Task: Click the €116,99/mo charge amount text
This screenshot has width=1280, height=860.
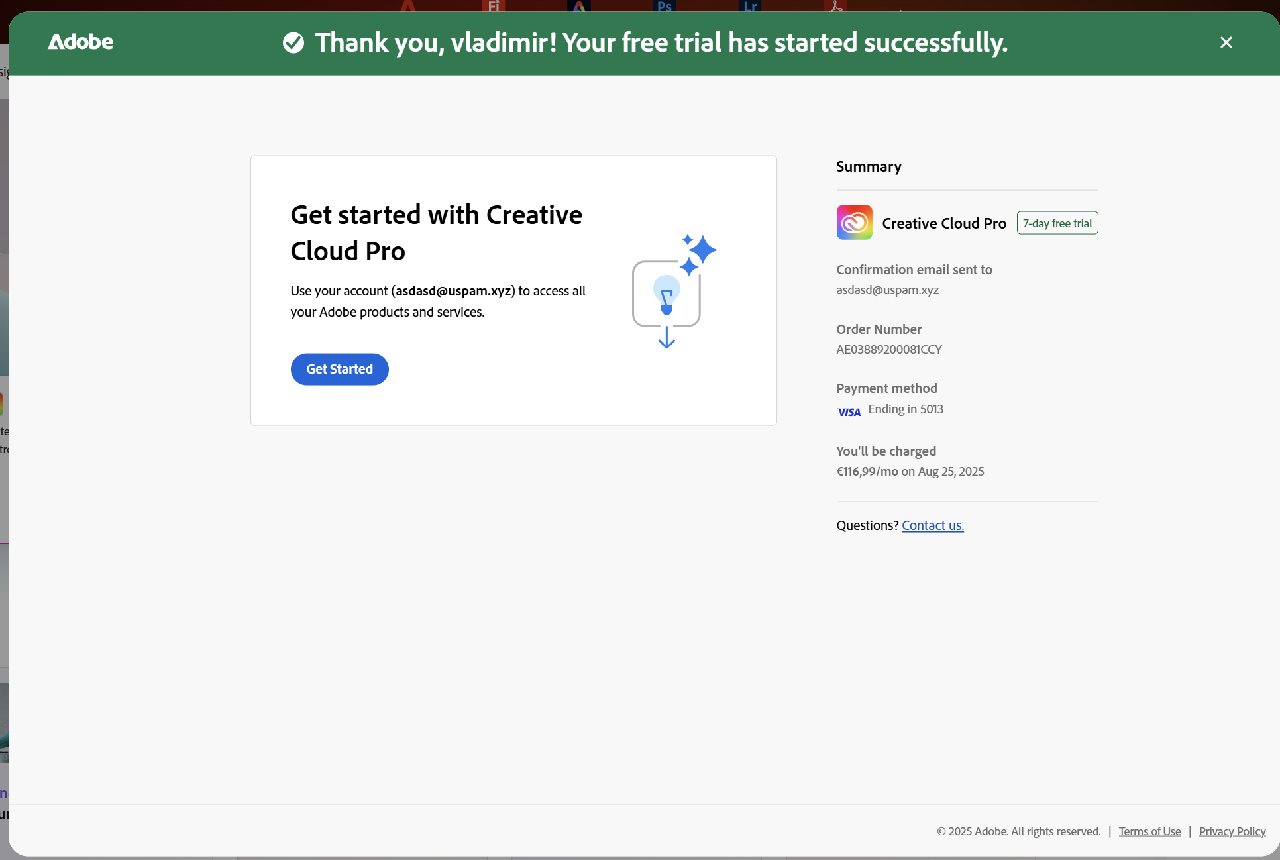Action: click(867, 471)
